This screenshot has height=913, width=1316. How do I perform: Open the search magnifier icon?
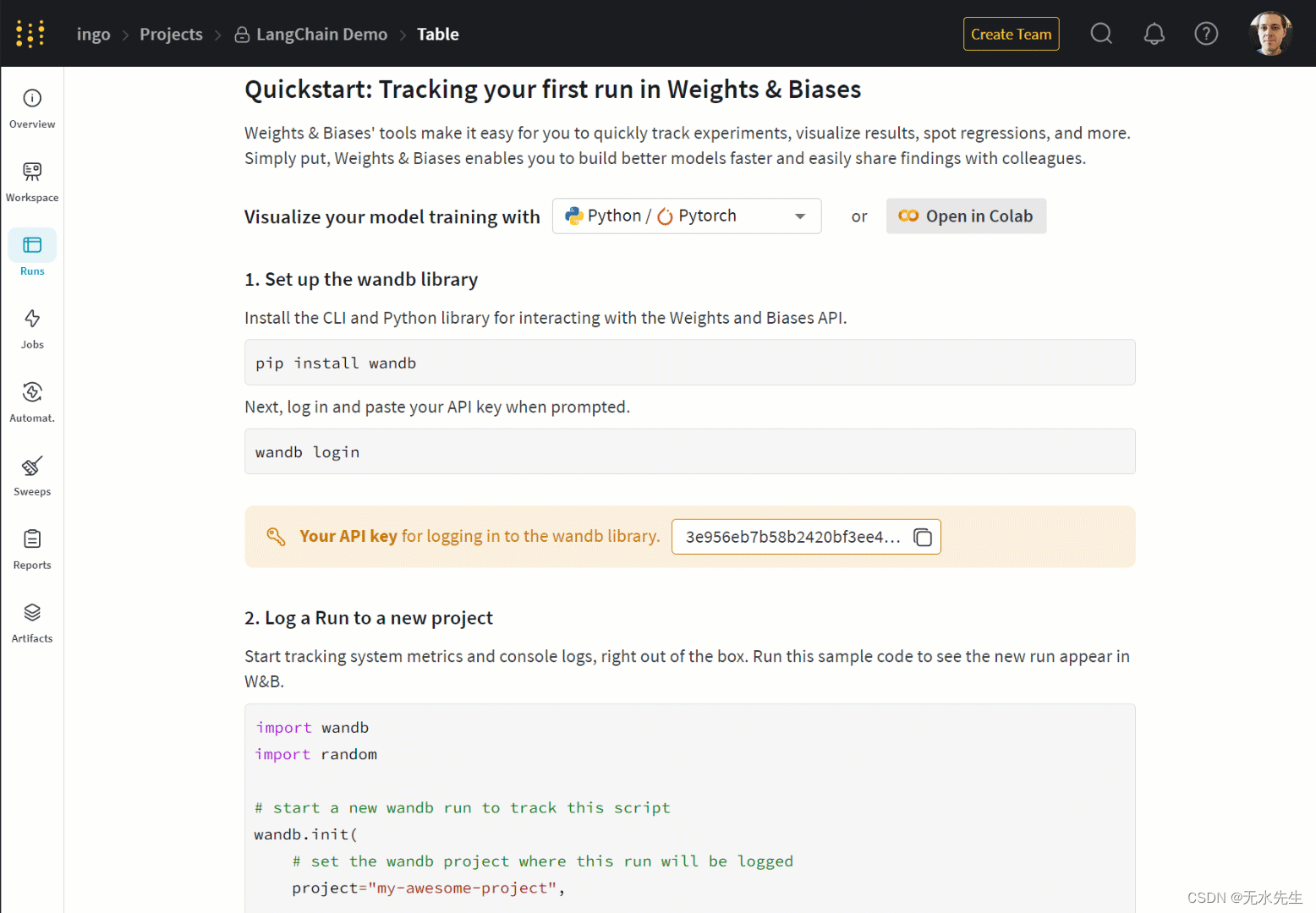point(1101,34)
